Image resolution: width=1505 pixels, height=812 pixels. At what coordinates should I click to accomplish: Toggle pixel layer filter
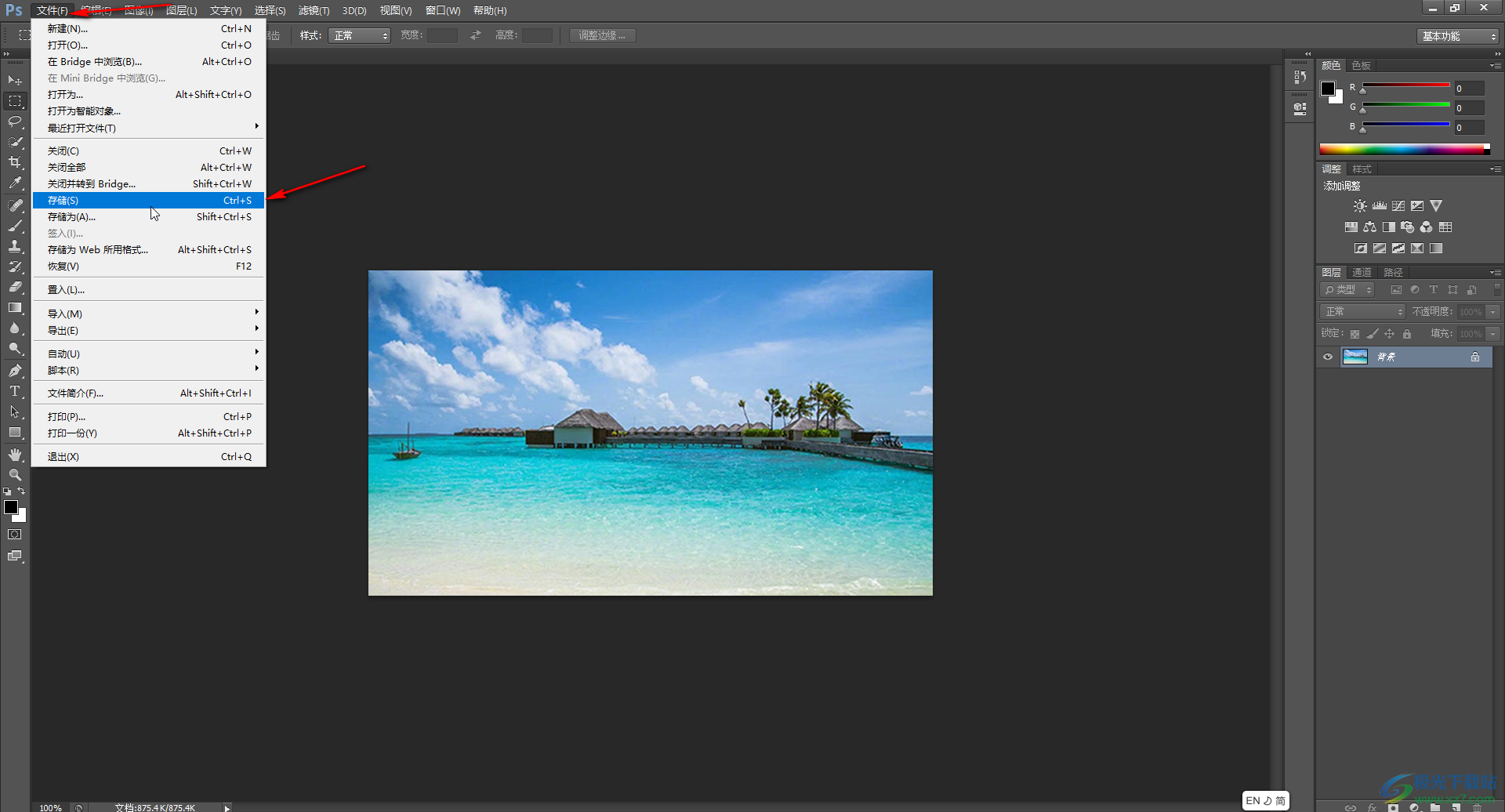1396,290
